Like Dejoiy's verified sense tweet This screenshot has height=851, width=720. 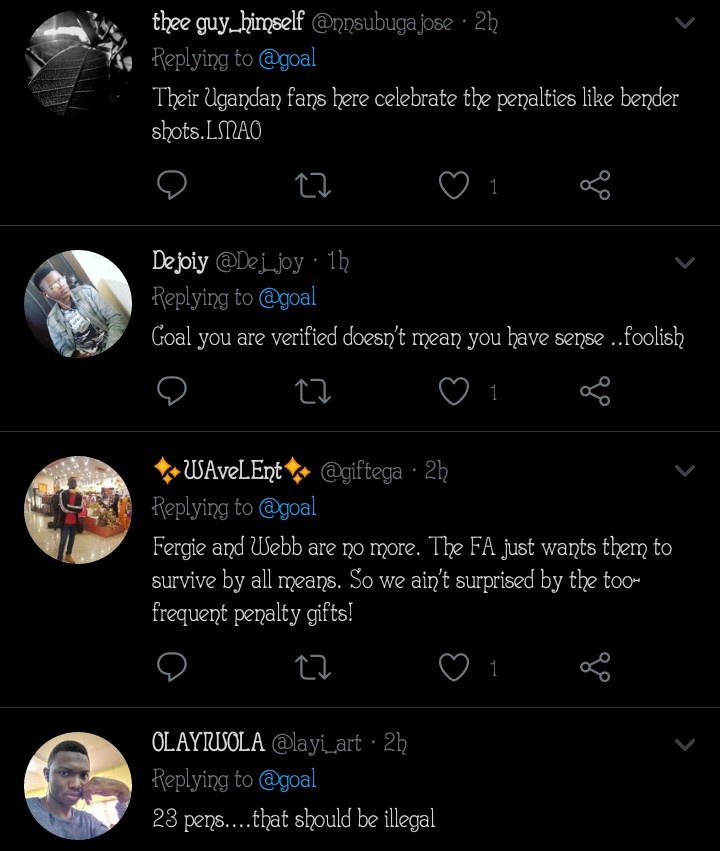(x=455, y=391)
